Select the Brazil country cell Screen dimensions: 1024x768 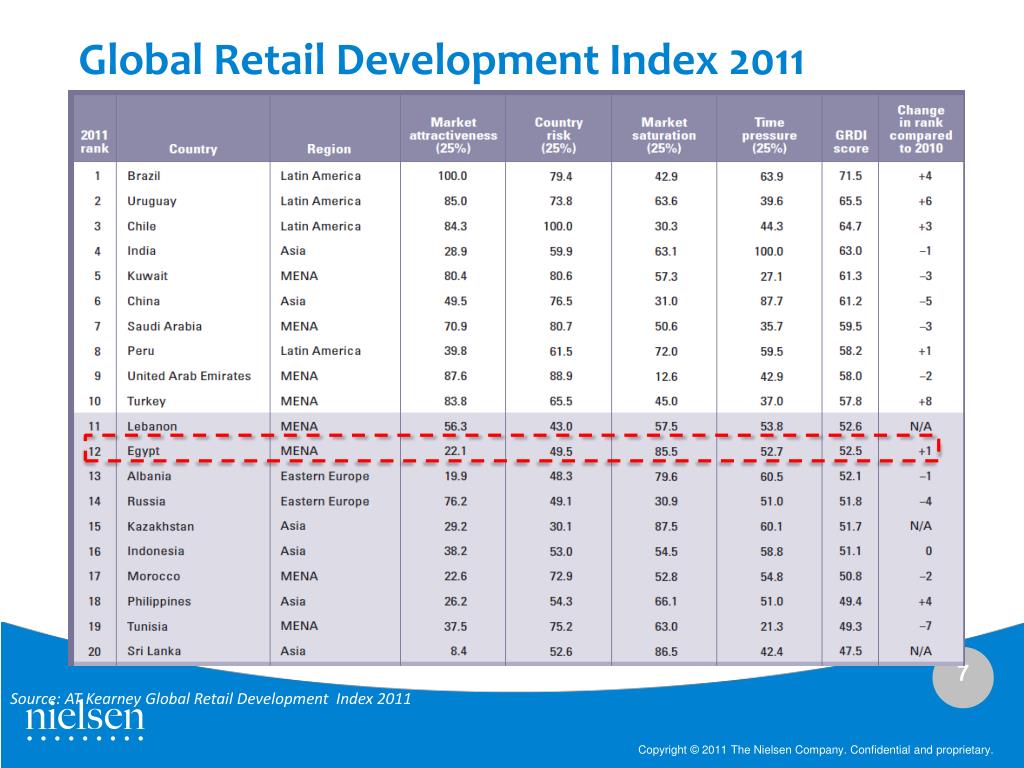coord(144,176)
